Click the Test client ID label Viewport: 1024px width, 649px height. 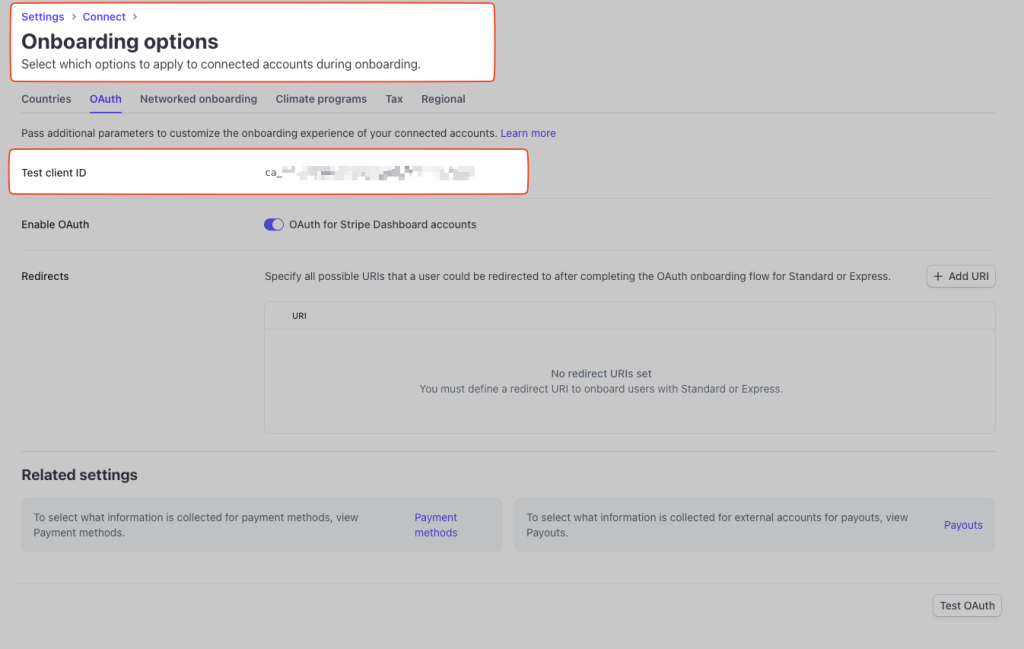coord(54,173)
